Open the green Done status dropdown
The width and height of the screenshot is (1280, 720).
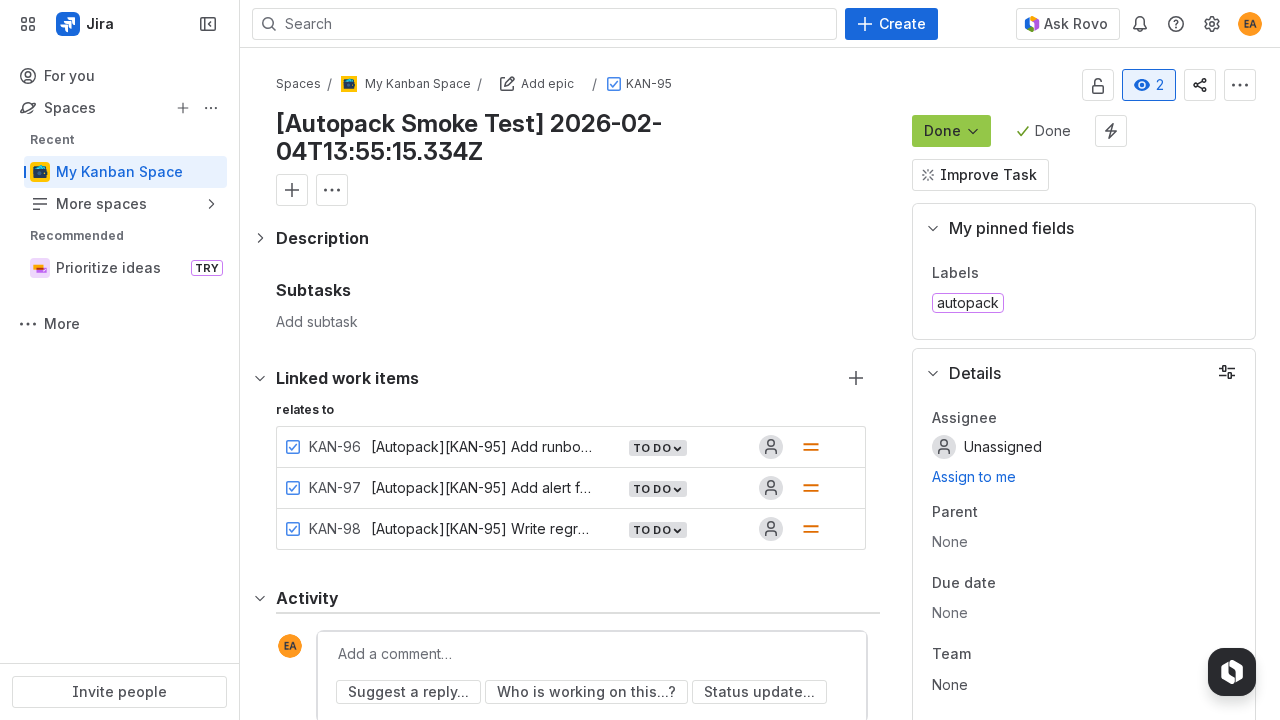(951, 131)
